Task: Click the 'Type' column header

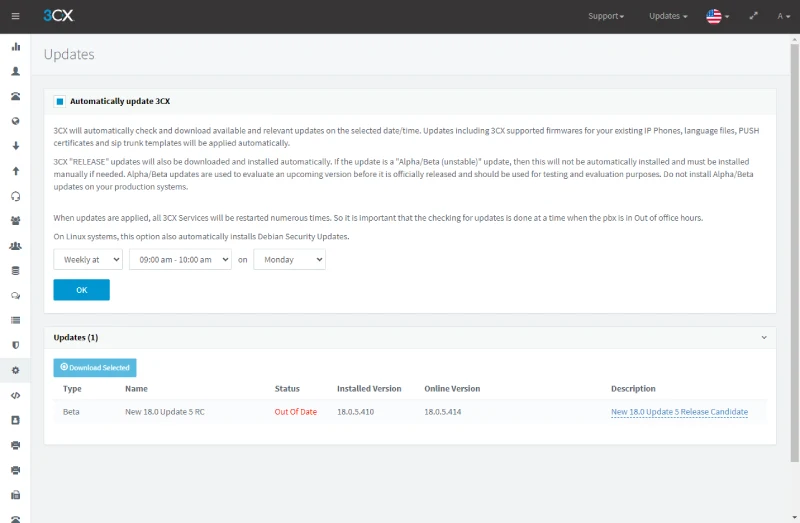Action: click(72, 389)
